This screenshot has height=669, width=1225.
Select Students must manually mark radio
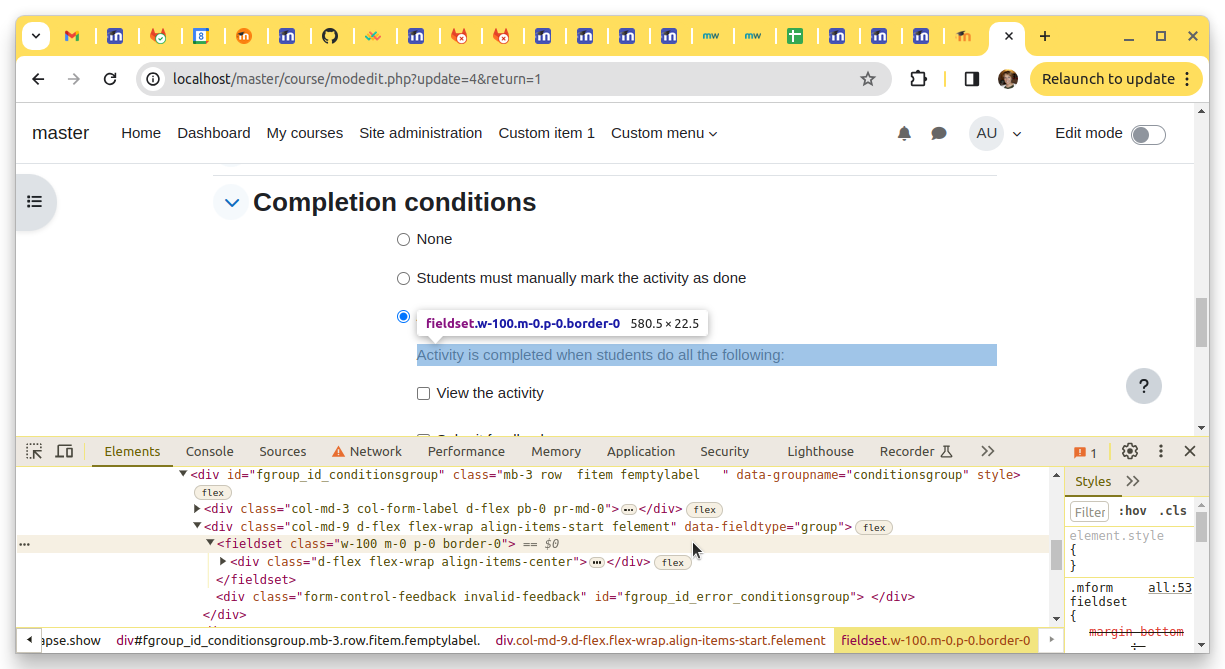click(x=404, y=279)
